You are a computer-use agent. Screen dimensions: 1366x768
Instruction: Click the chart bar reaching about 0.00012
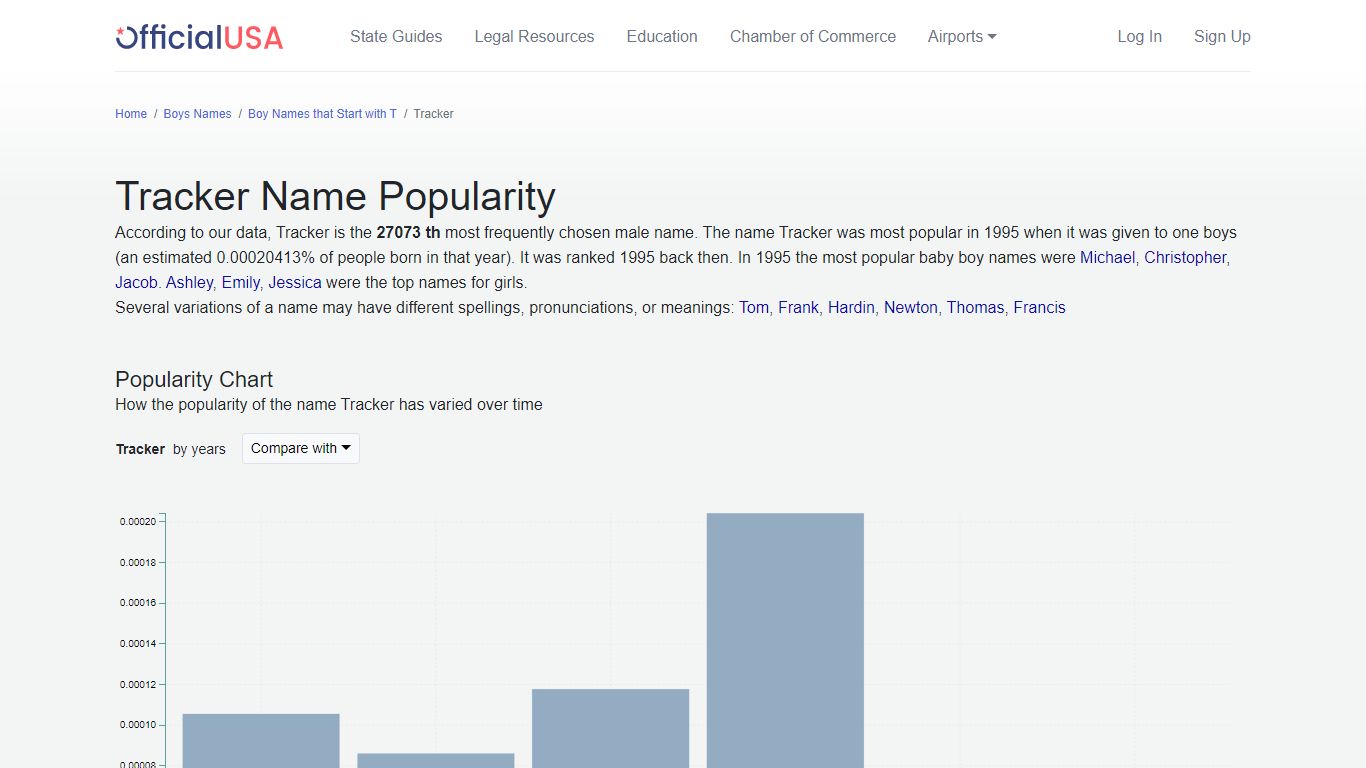point(610,728)
